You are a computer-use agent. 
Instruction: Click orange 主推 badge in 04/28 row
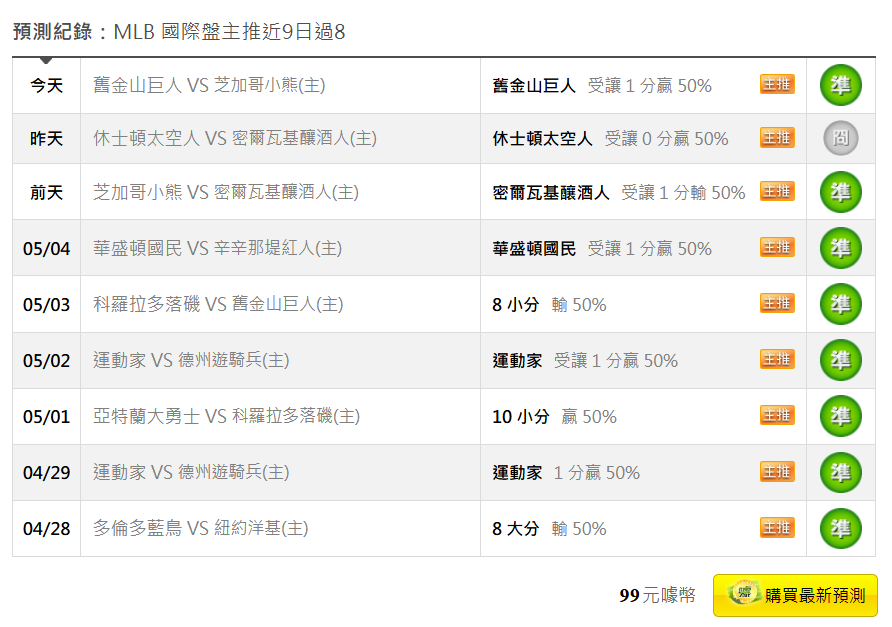tap(777, 527)
